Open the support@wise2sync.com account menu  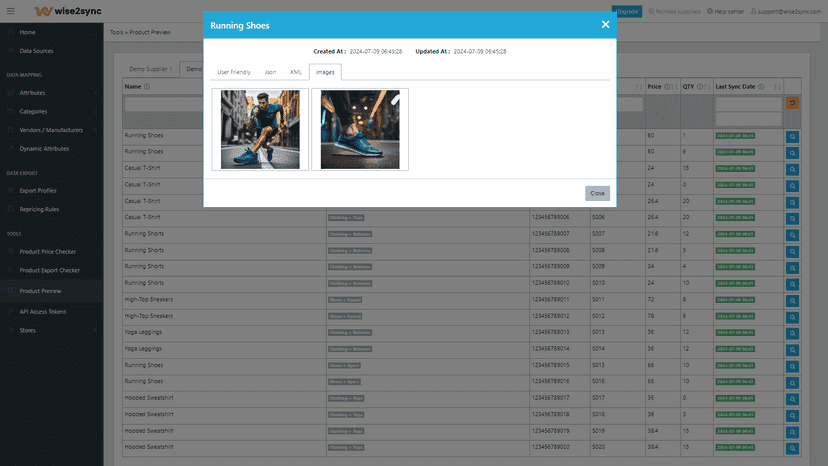pyautogui.click(x=786, y=11)
